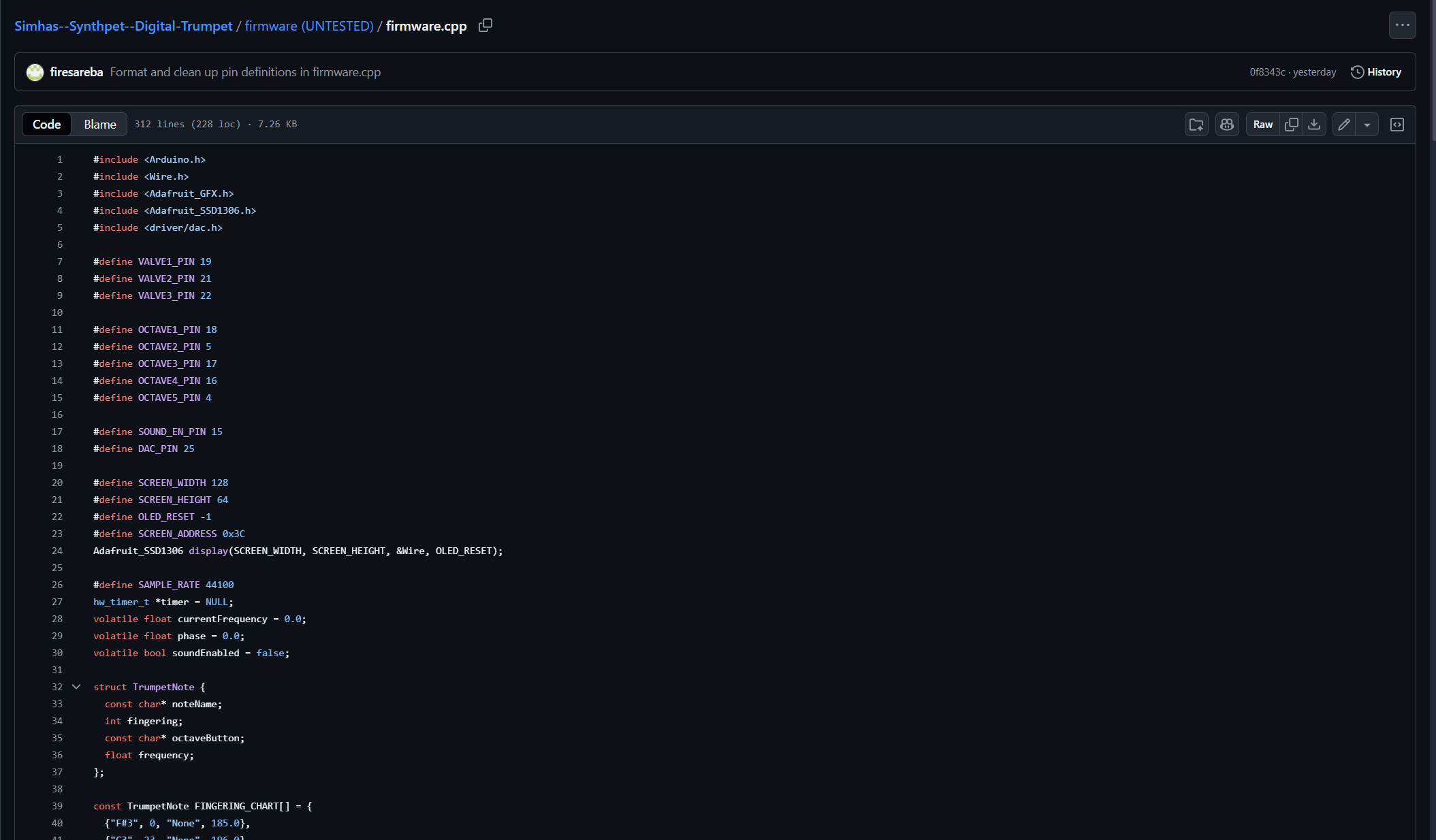Viewport: 1436px width, 840px height.
Task: Click the firesareba avatar image
Action: (35, 72)
